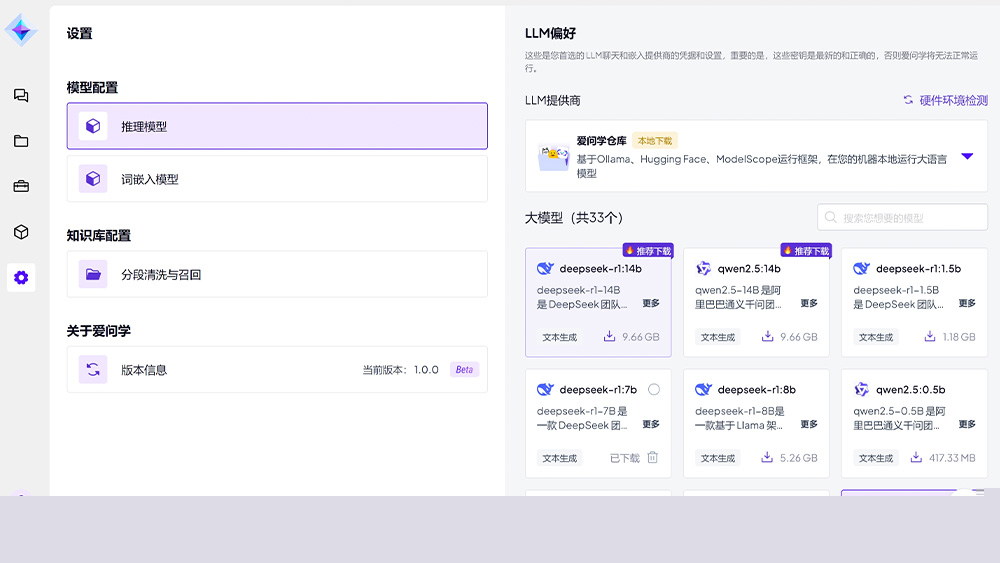
Task: Click download icon for qwen2.5:0.5b
Action: tap(916, 458)
